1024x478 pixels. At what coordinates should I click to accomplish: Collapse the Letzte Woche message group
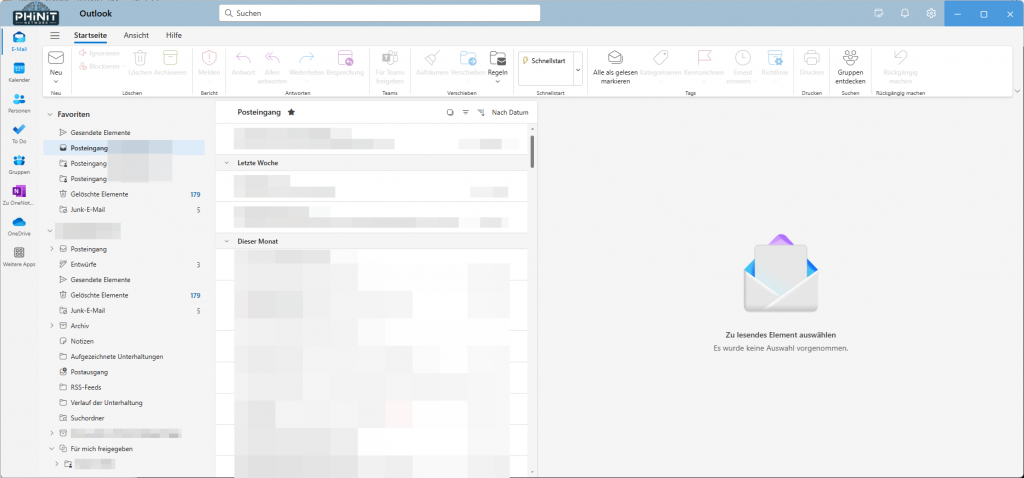(x=228, y=162)
